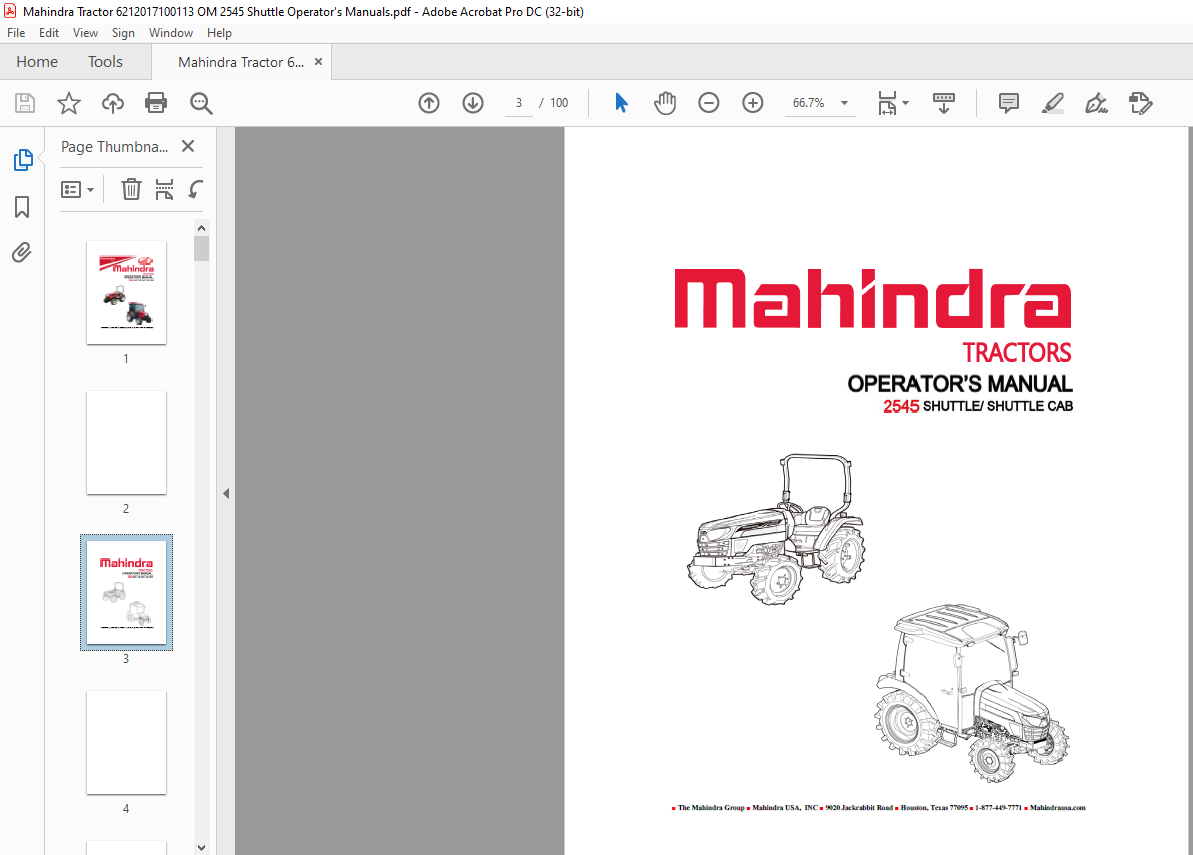
Task: Add a comment with speech bubble icon
Action: [1009, 103]
